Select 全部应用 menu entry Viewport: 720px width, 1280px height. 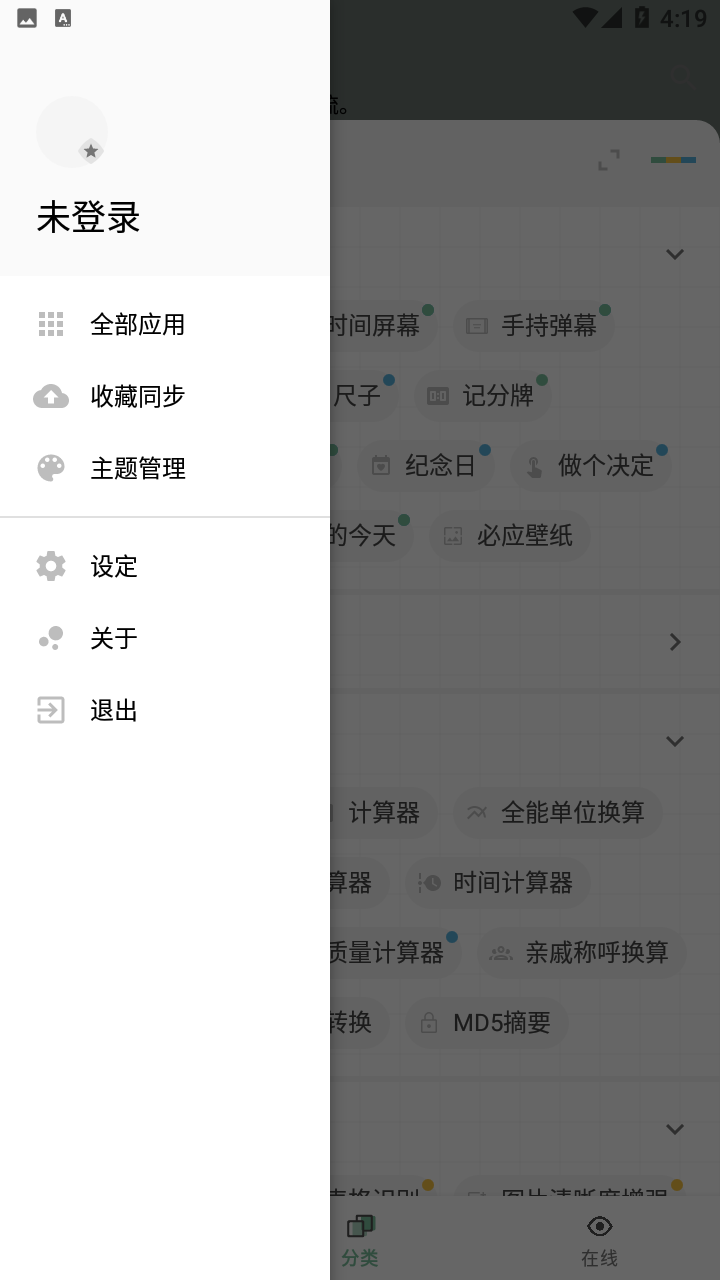[x=165, y=324]
